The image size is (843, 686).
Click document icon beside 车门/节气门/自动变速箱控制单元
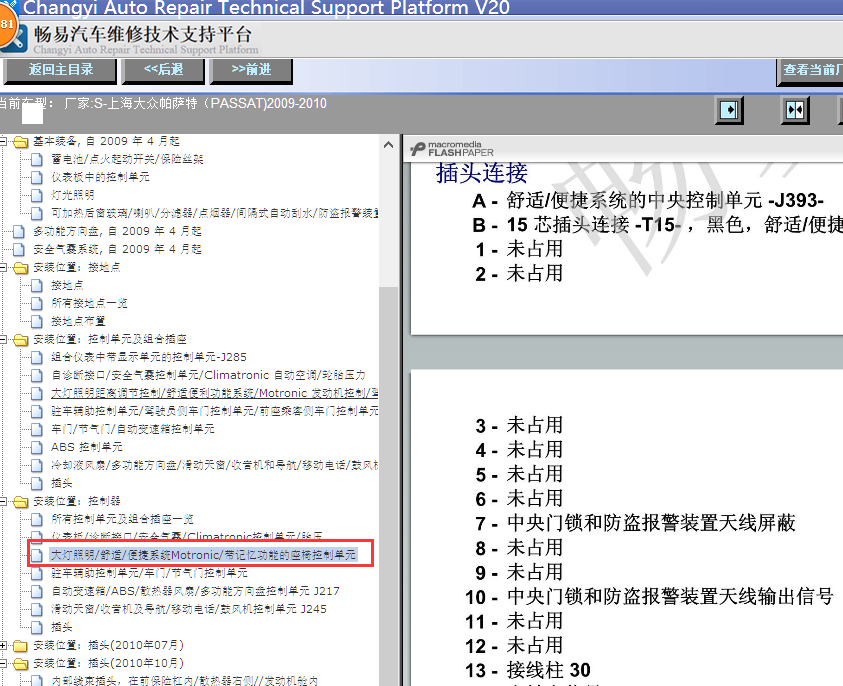37,429
